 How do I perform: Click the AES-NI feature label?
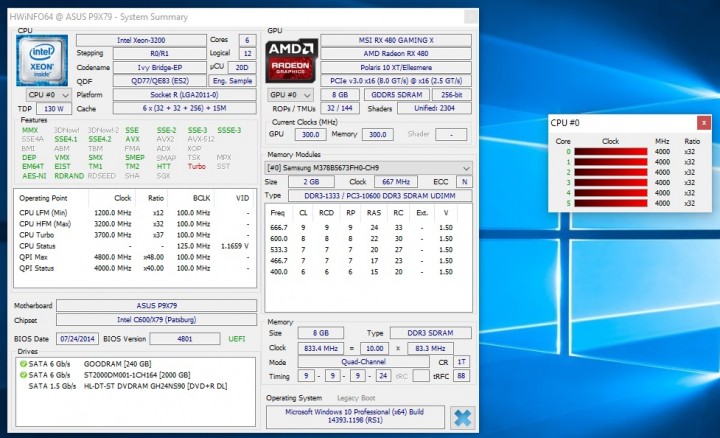34,176
